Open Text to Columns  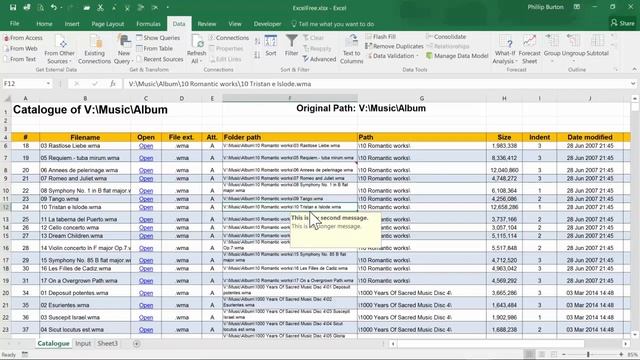[351, 49]
